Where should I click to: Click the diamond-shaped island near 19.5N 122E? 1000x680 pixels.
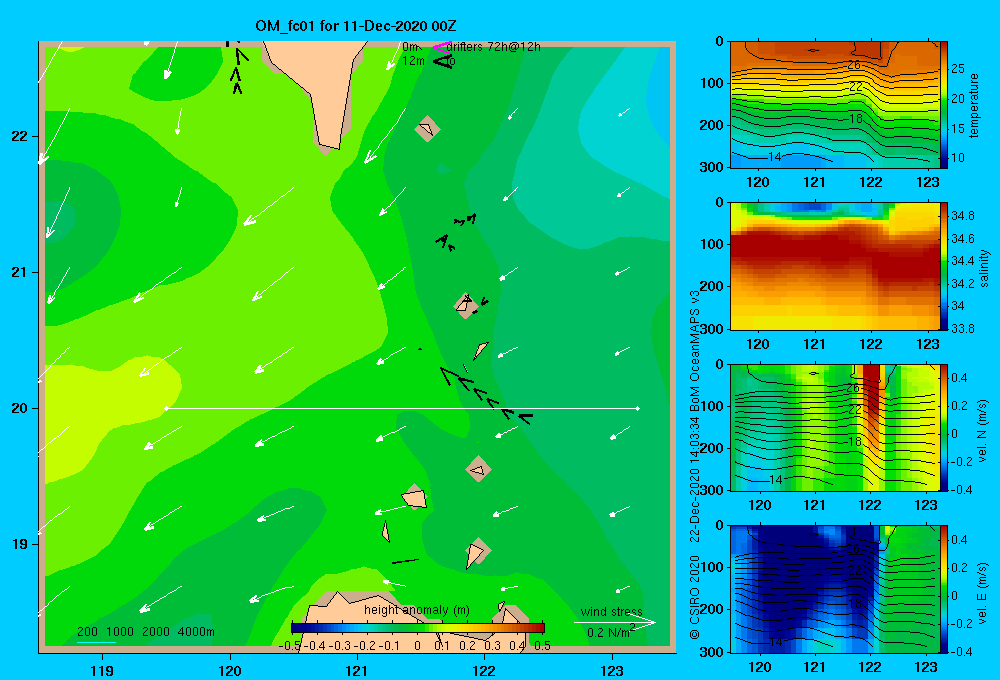[478, 469]
